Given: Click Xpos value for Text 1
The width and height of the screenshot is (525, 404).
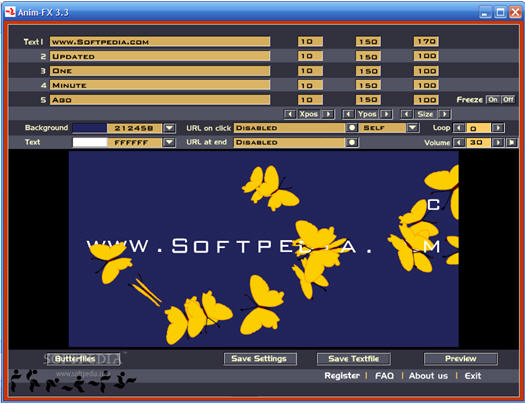Looking at the screenshot, I should pos(310,42).
